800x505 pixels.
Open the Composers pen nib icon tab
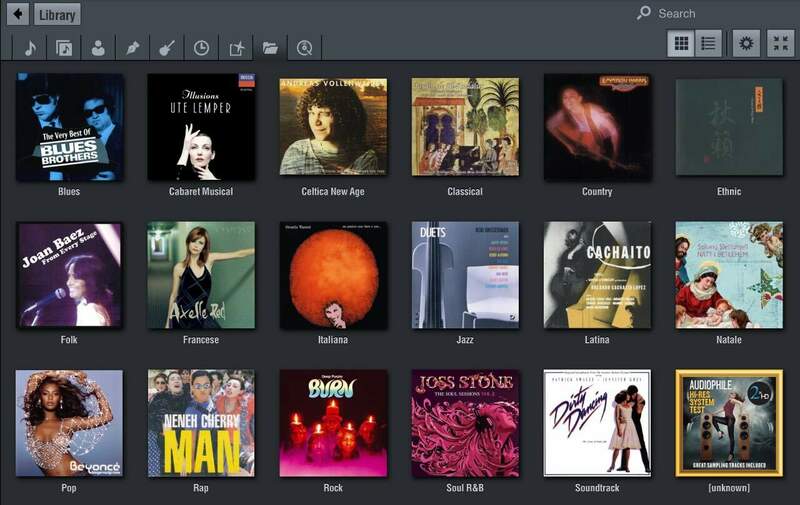132,47
